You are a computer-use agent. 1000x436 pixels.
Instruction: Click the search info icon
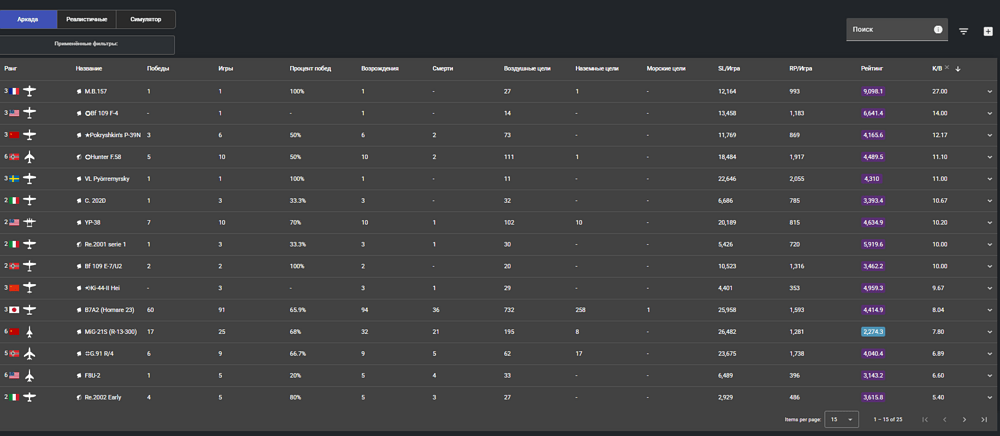pos(938,29)
